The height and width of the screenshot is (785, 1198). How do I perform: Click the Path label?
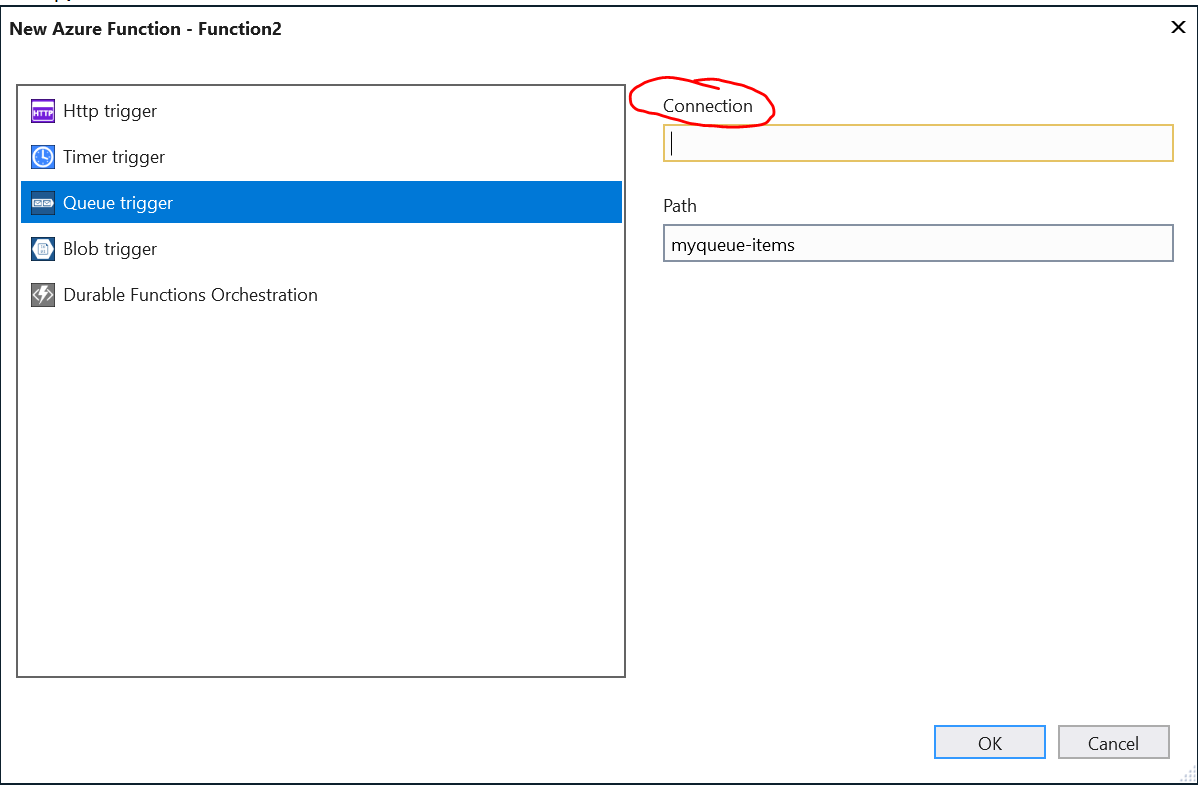pyautogui.click(x=680, y=206)
